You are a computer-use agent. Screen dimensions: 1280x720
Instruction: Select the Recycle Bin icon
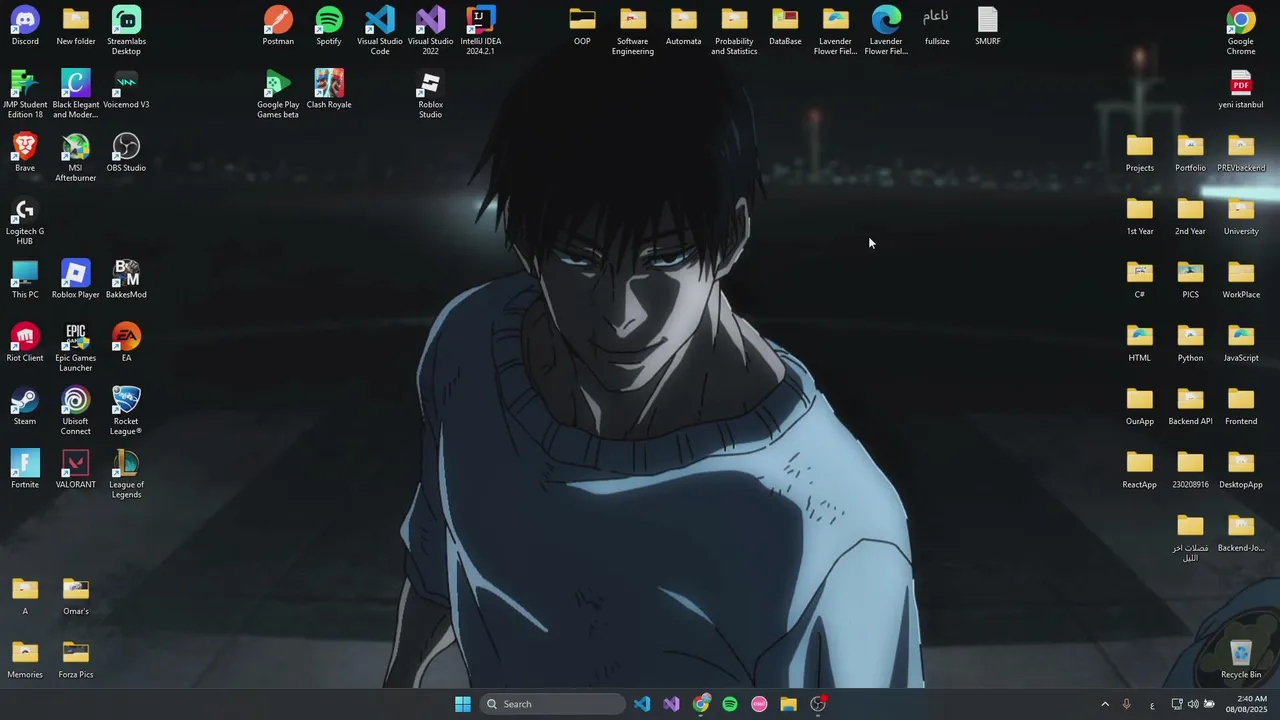(x=1241, y=659)
